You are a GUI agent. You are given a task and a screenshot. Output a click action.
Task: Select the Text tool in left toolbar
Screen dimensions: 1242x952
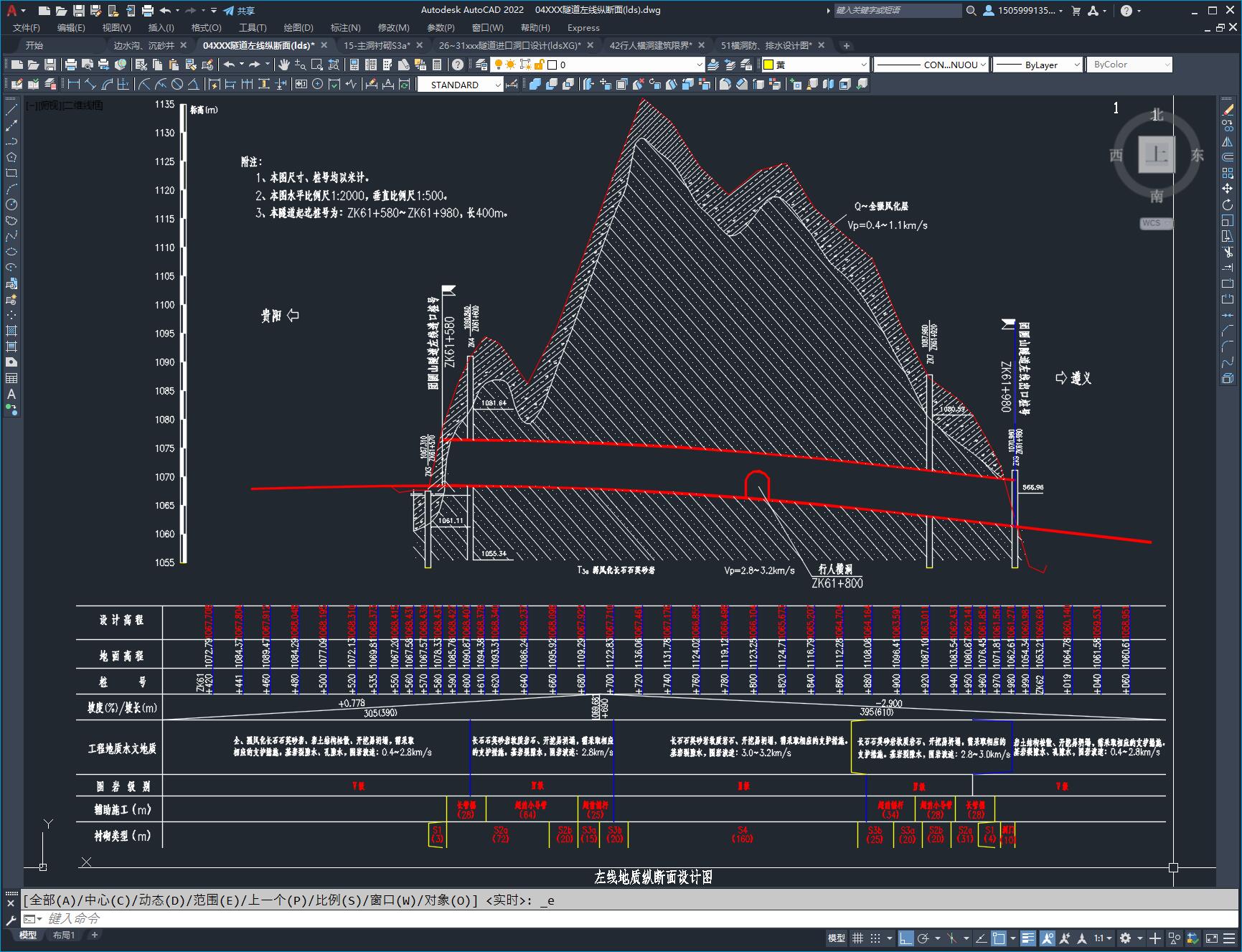11,394
